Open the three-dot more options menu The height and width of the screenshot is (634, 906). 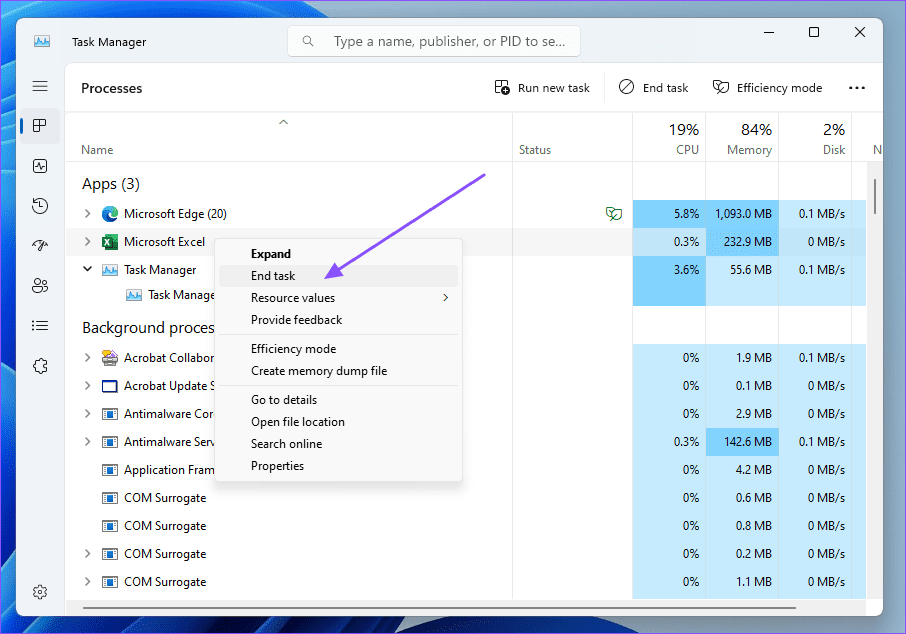[857, 88]
